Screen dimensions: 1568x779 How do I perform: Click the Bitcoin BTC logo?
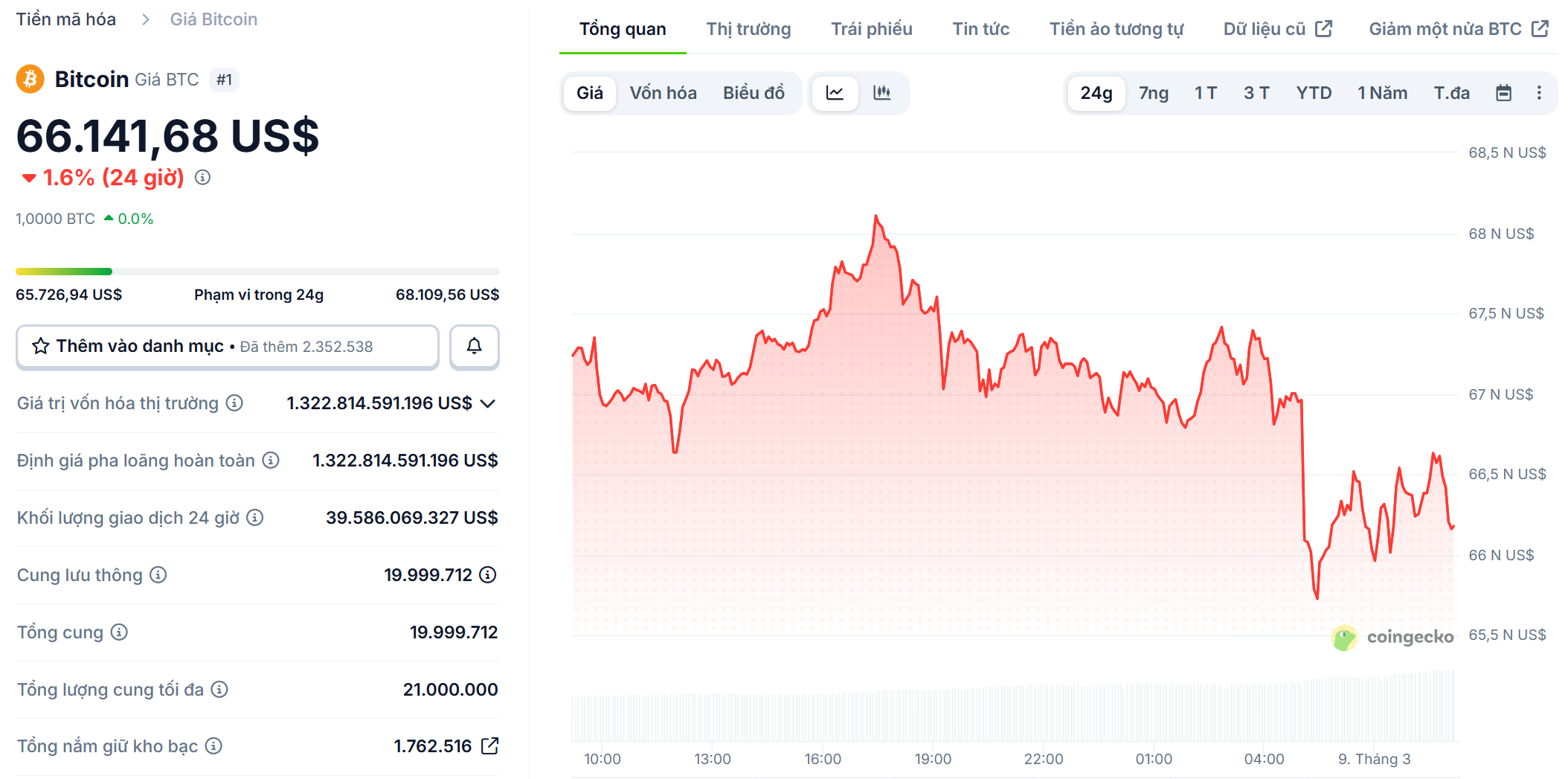tap(29, 79)
